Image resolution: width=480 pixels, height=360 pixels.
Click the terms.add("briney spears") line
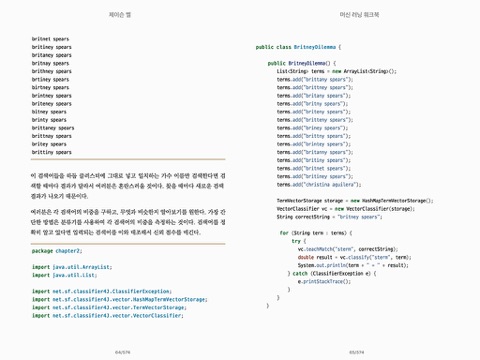pos(312,128)
